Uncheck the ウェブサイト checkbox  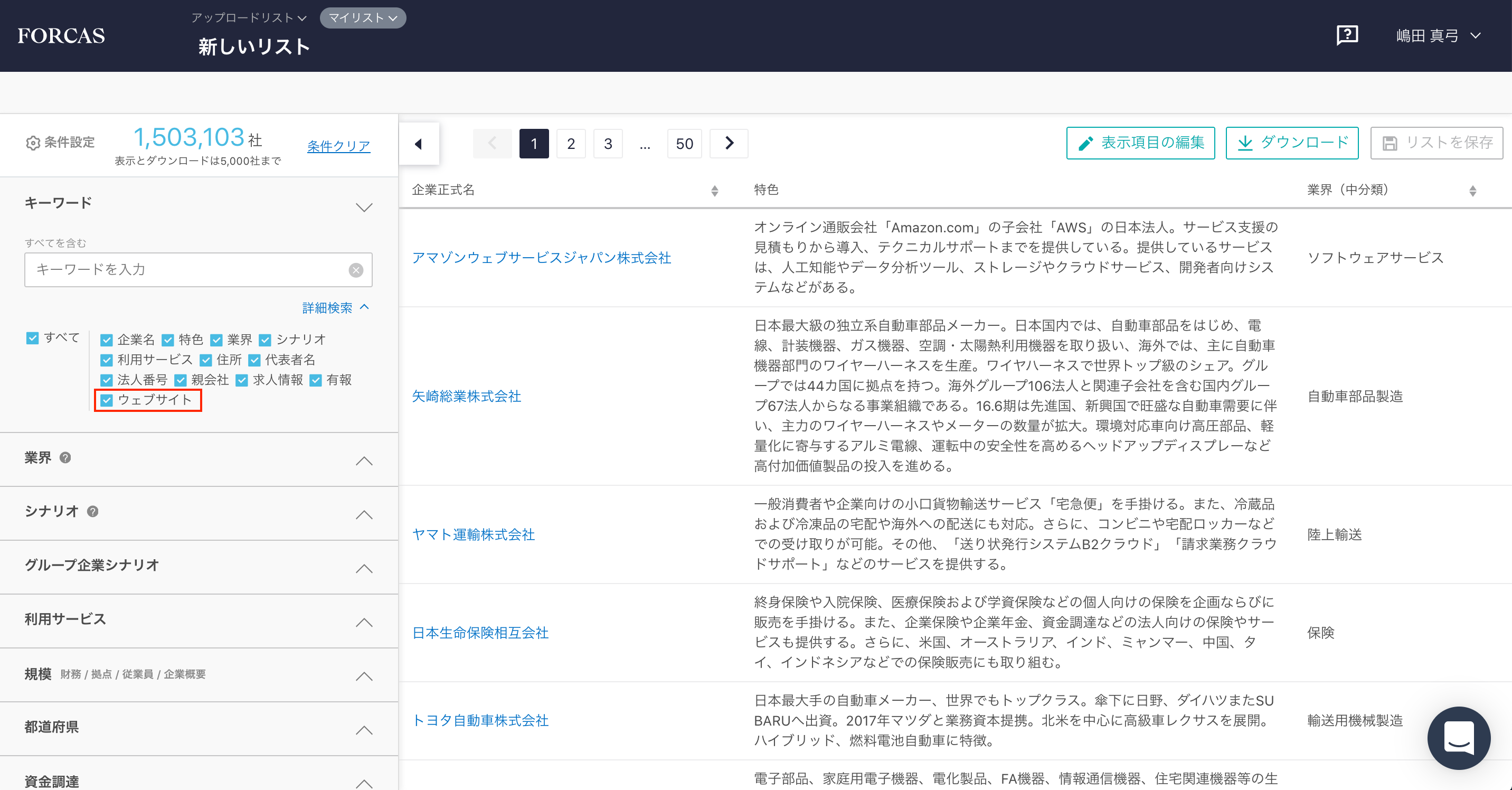coord(107,400)
